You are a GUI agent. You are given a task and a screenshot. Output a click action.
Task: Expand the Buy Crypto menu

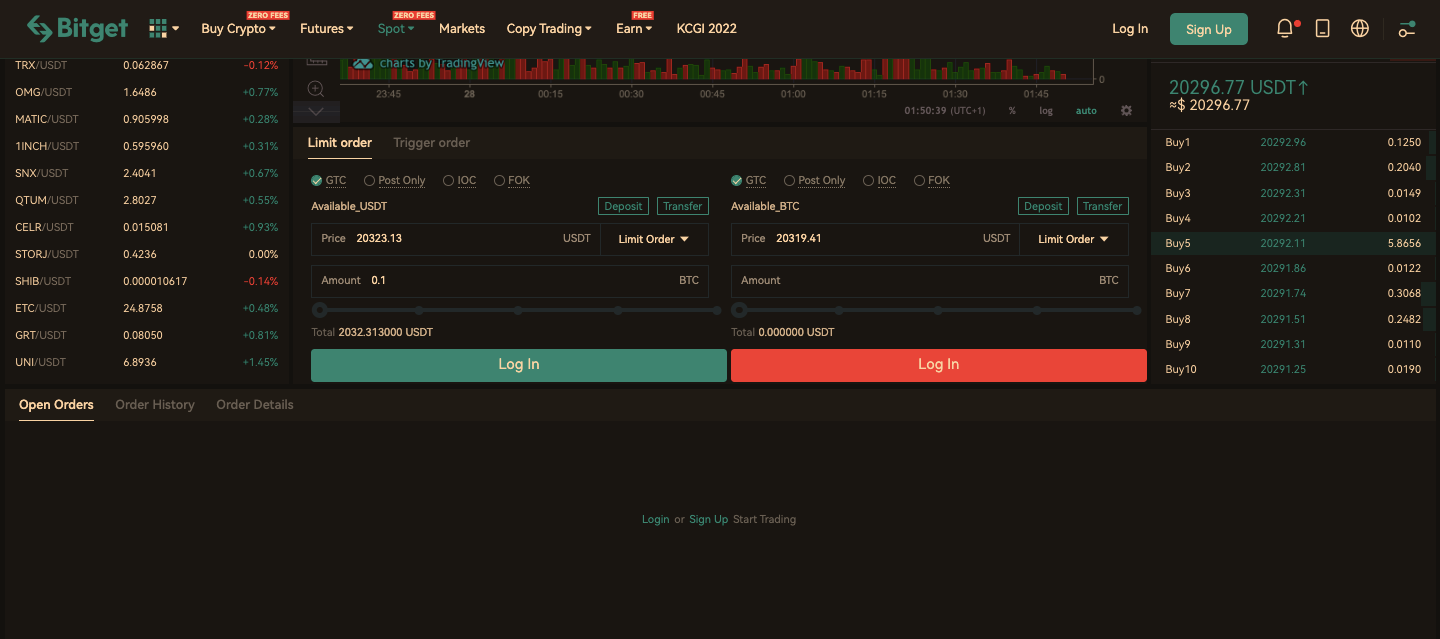pyautogui.click(x=238, y=29)
